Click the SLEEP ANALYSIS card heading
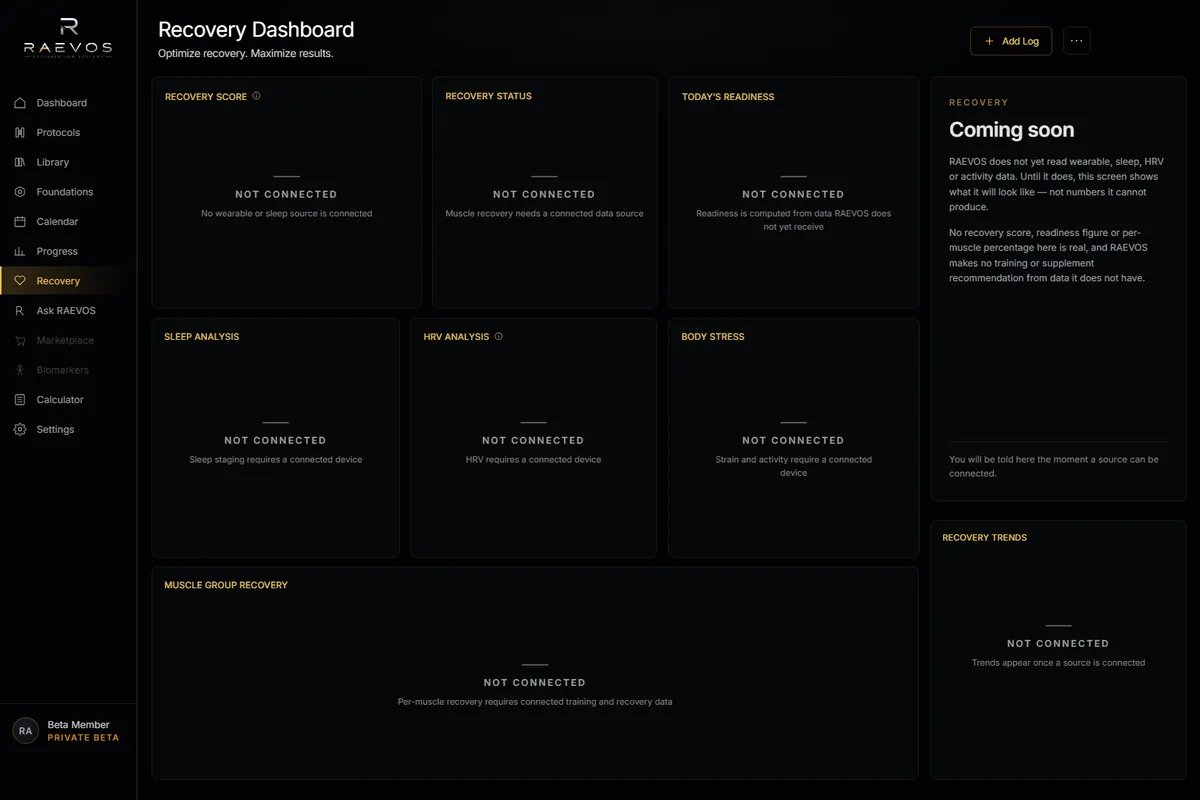1200x800 pixels. pos(202,337)
